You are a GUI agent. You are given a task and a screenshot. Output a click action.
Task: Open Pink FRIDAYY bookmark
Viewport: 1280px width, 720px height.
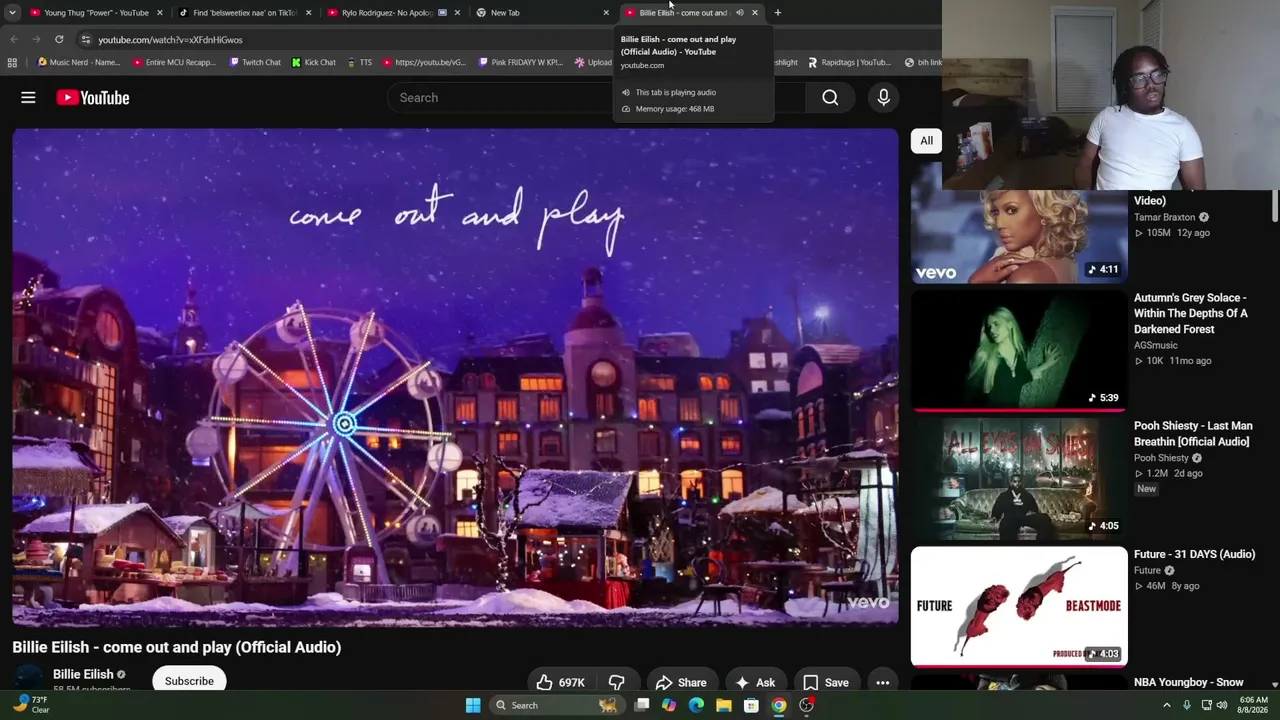click(521, 63)
